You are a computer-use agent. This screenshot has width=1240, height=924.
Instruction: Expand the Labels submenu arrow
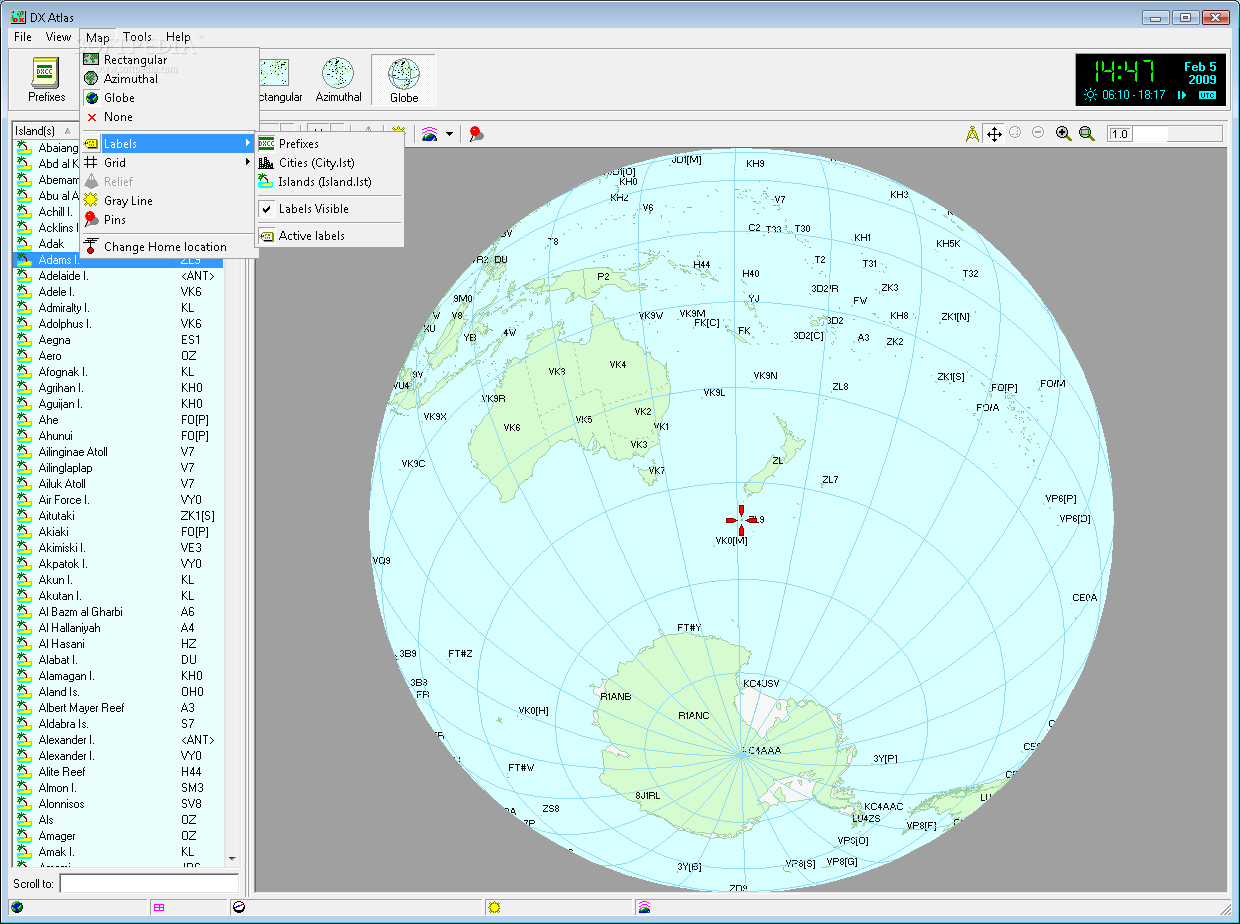click(x=248, y=144)
